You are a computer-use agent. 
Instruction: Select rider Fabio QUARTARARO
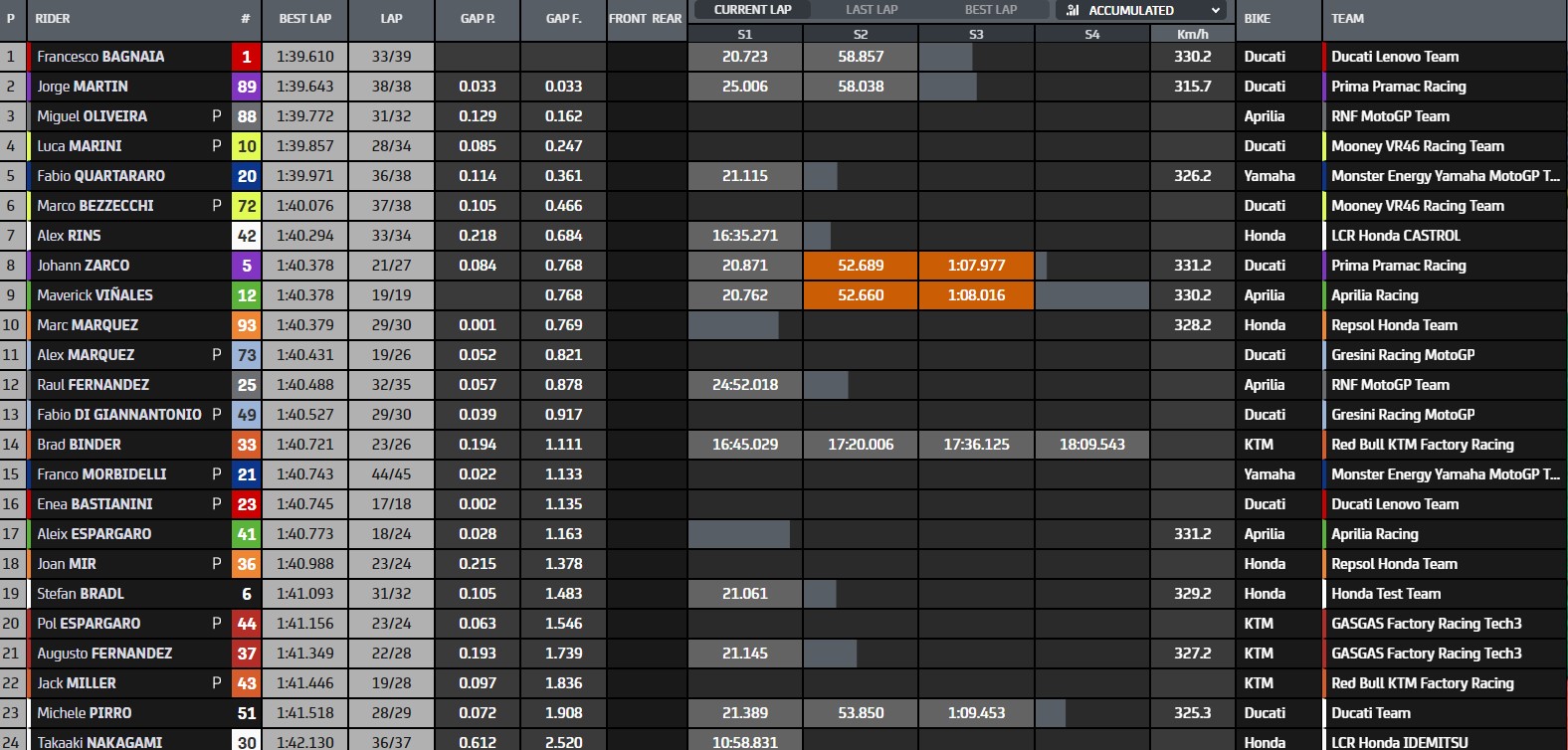[x=100, y=176]
